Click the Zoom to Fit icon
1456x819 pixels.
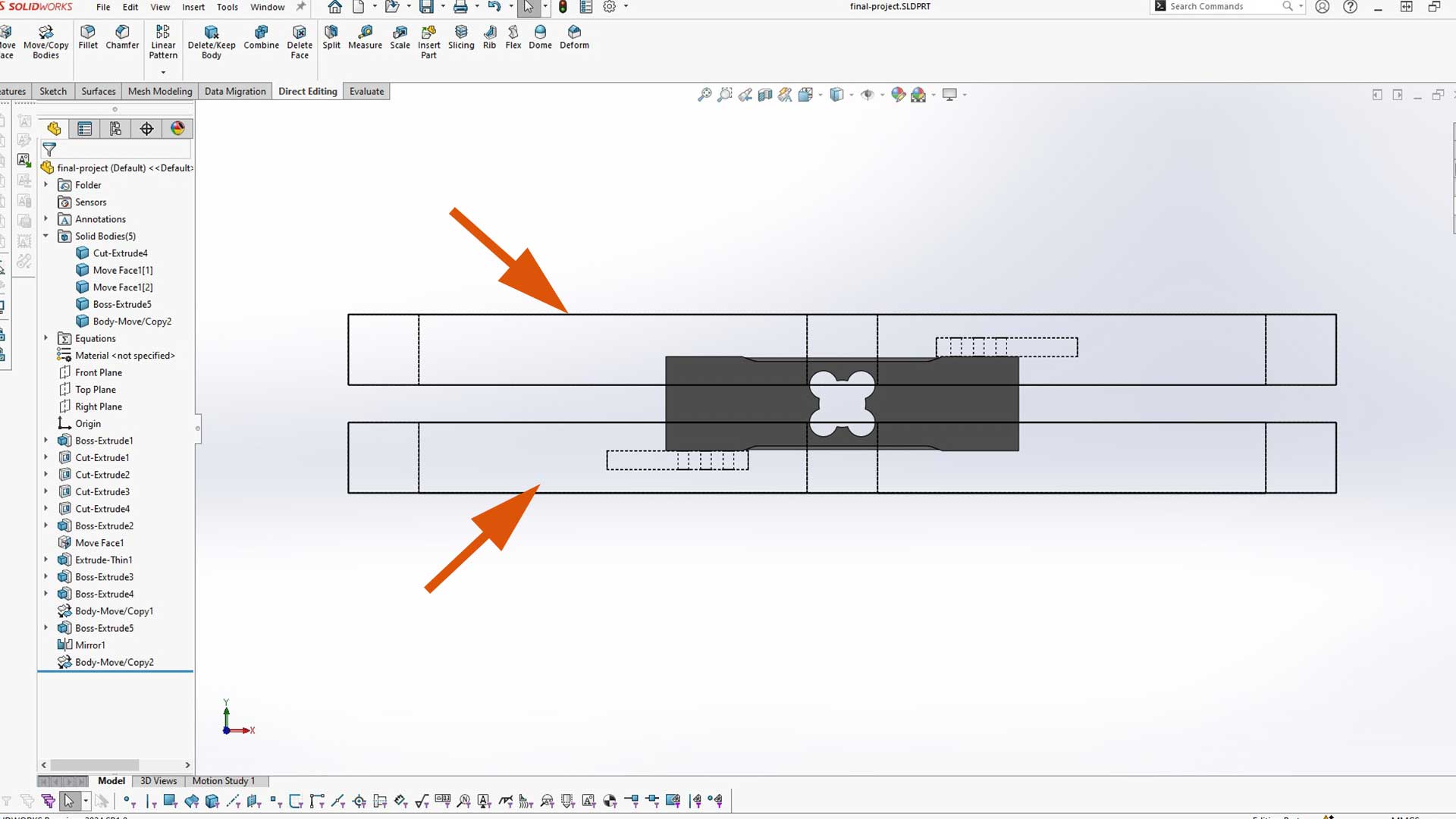coord(704,95)
